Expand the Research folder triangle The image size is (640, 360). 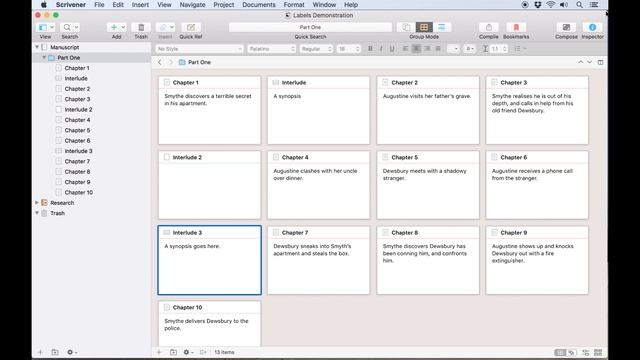pos(37,202)
